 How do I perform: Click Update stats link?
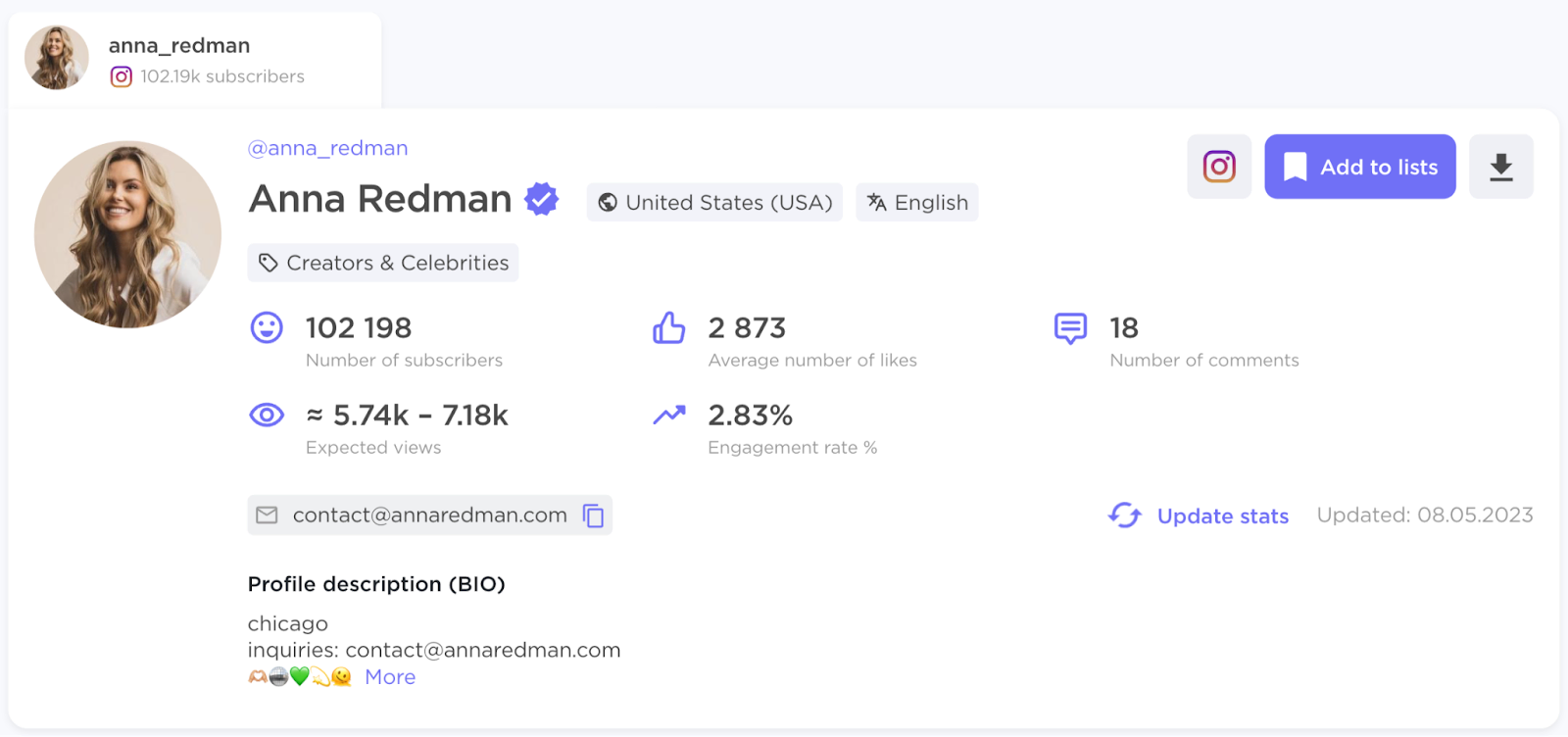[1223, 516]
